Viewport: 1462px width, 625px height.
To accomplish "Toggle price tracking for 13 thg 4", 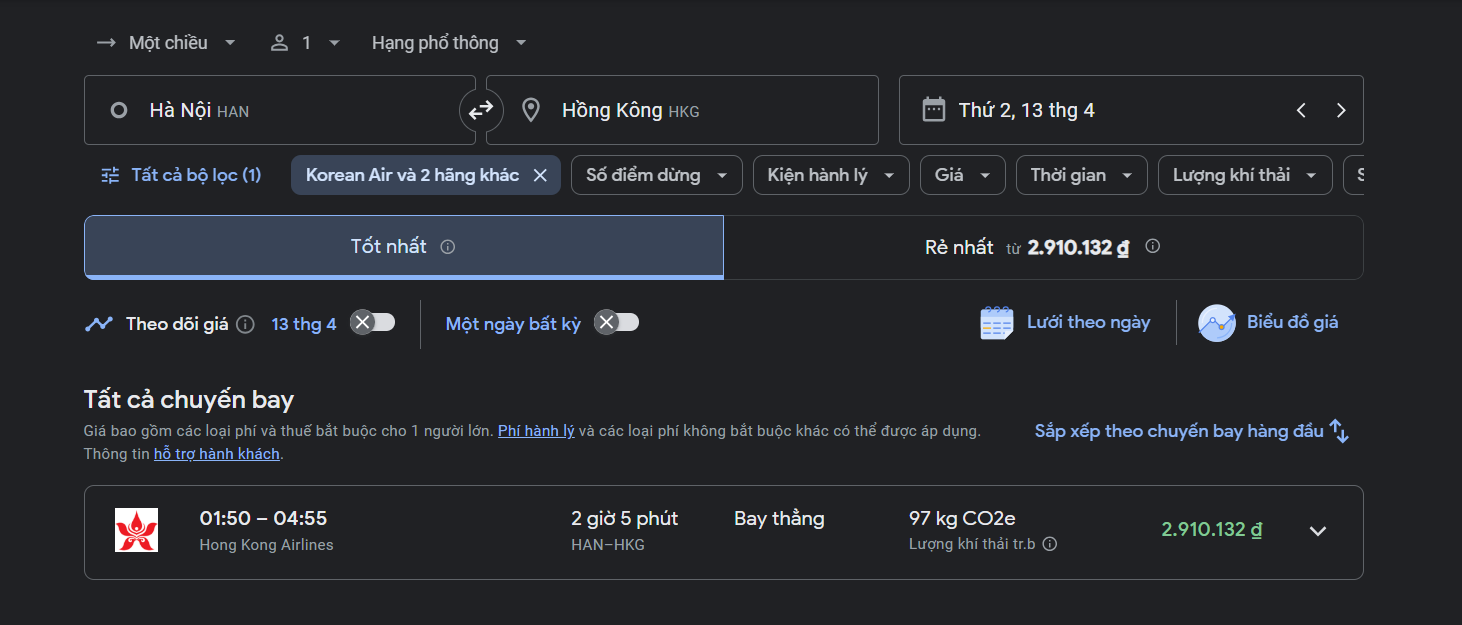I will [373, 322].
